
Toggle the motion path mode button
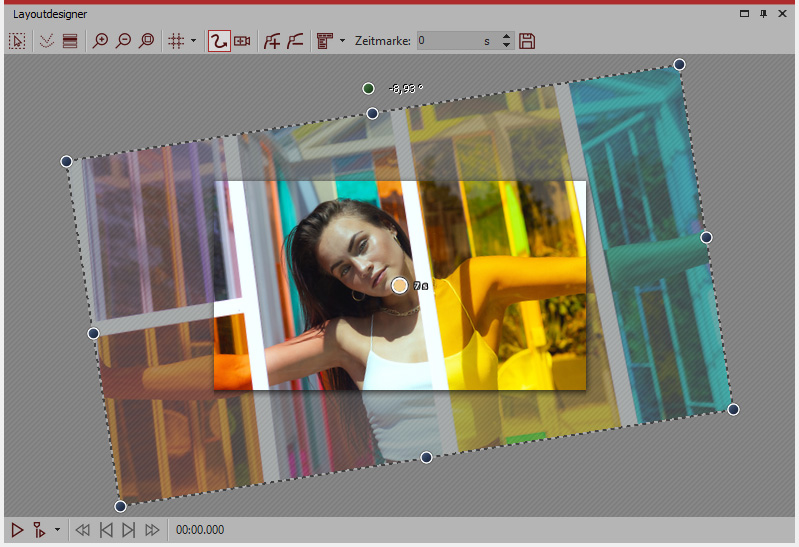tap(218, 41)
